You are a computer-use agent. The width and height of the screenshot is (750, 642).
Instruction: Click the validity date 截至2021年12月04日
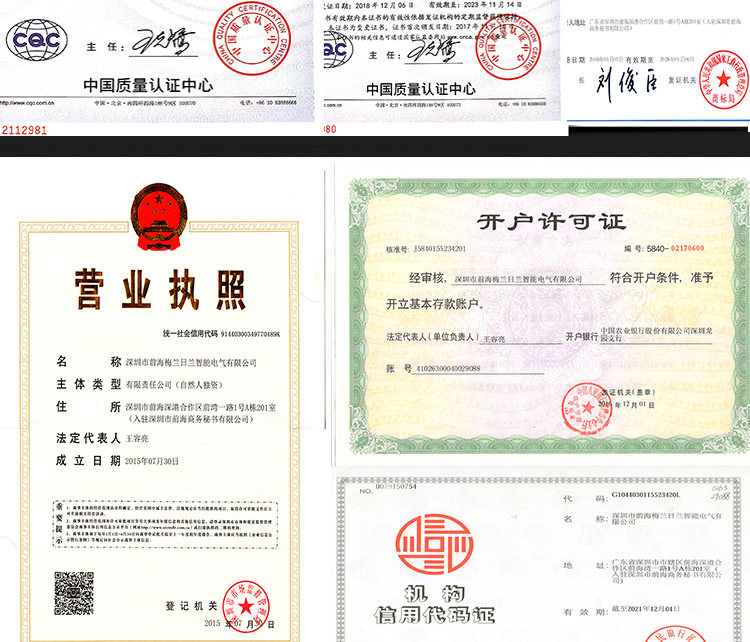pos(645,609)
